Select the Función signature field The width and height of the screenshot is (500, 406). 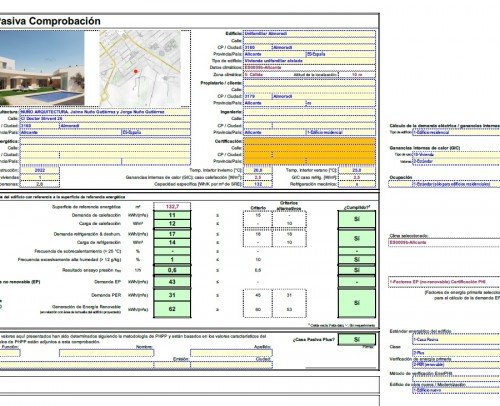[10, 353]
